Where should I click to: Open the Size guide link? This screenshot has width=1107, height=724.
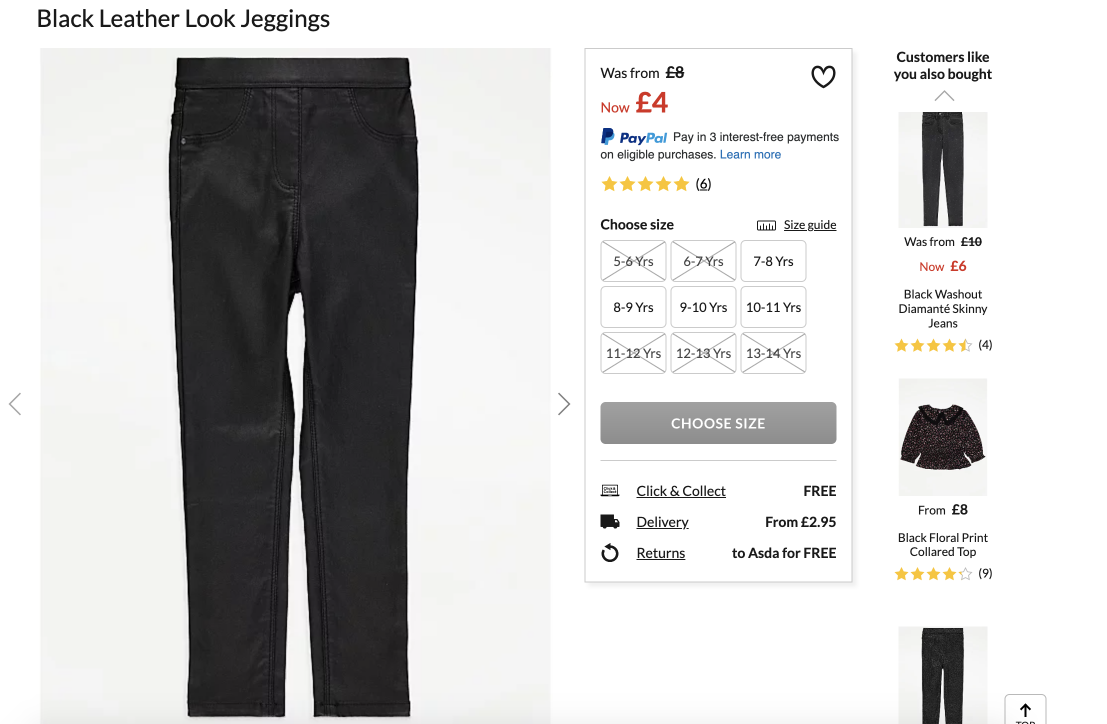click(x=809, y=225)
